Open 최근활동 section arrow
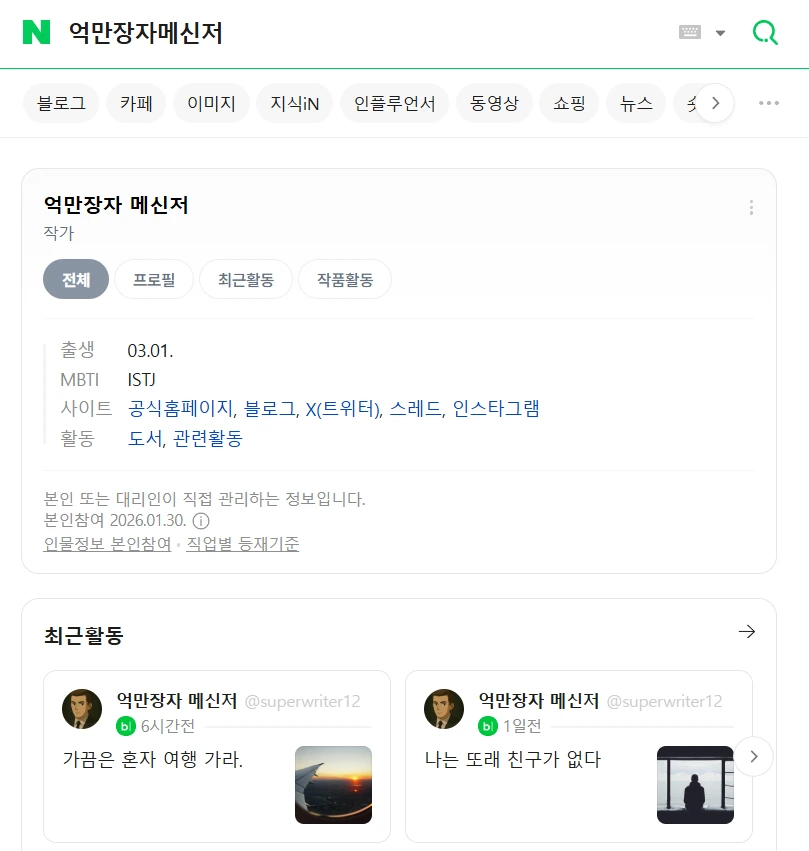This screenshot has height=851, width=809. tap(746, 632)
